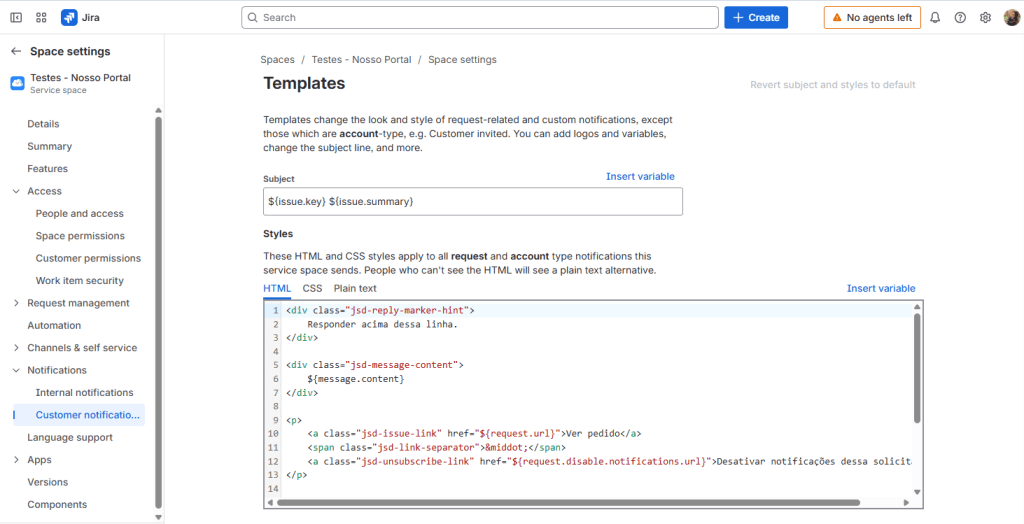This screenshot has width=1024, height=524.
Task: Open the settings gear icon
Action: click(x=985, y=17)
